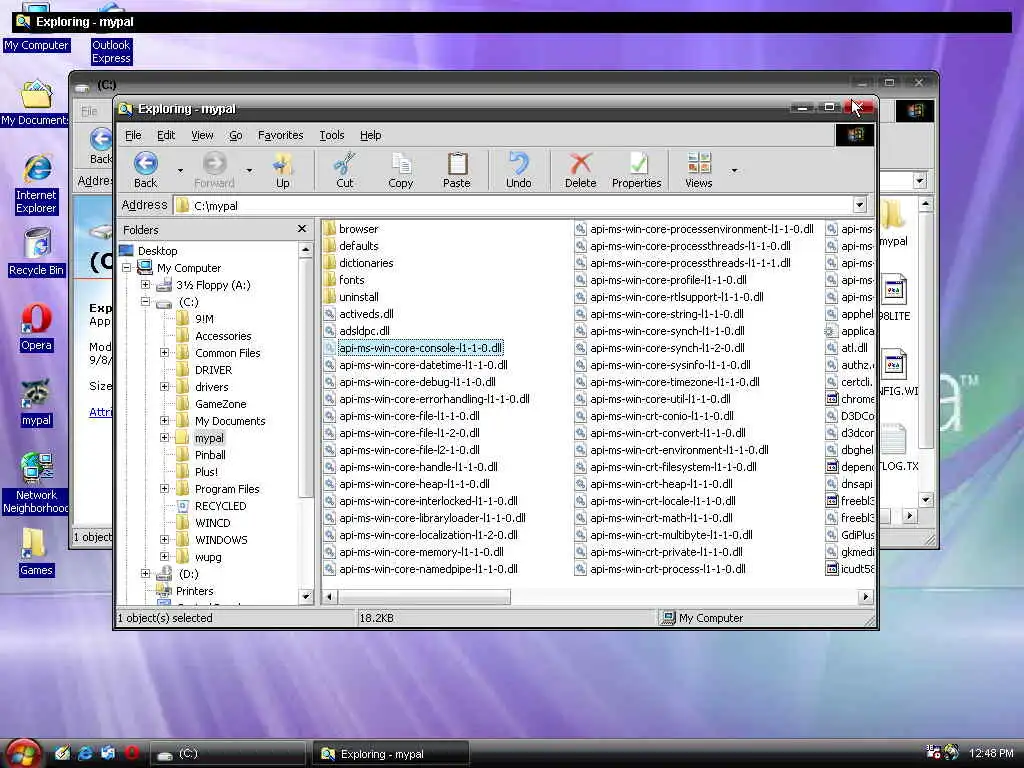Open the mypal raccoon desktop icon
The width and height of the screenshot is (1024, 768).
(x=36, y=402)
